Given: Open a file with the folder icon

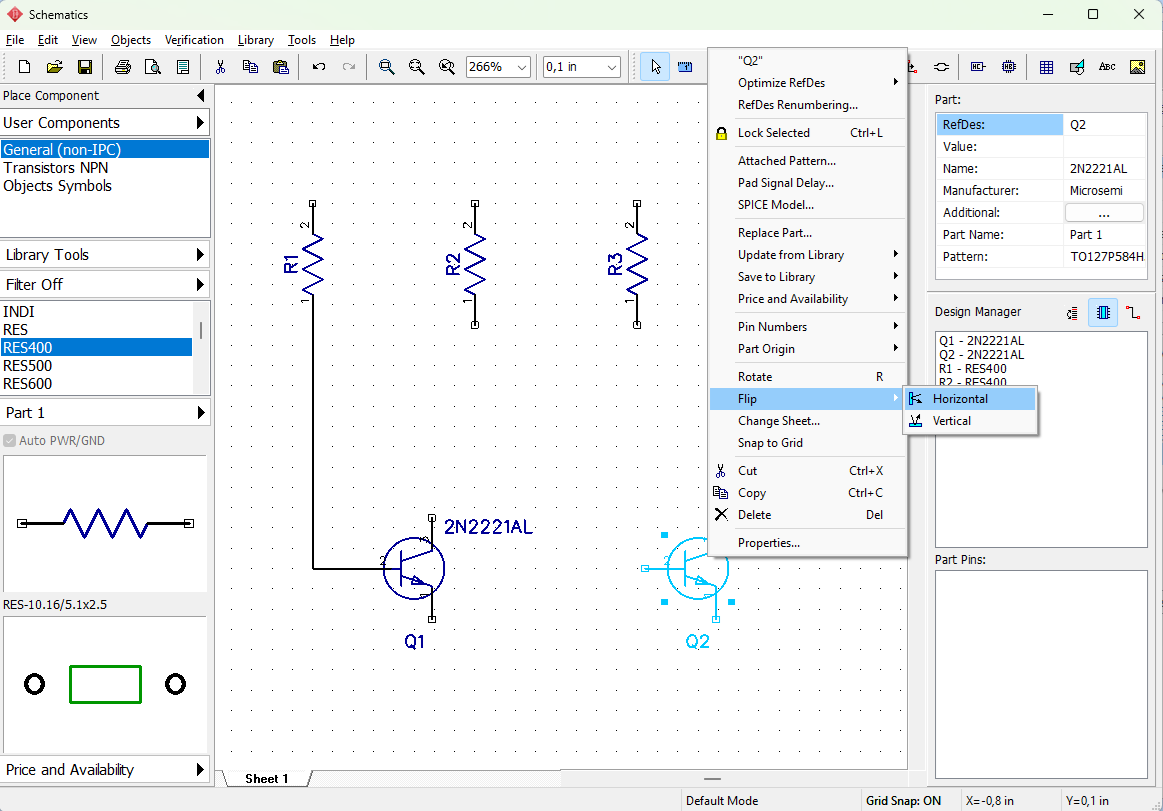Looking at the screenshot, I should pos(54,67).
